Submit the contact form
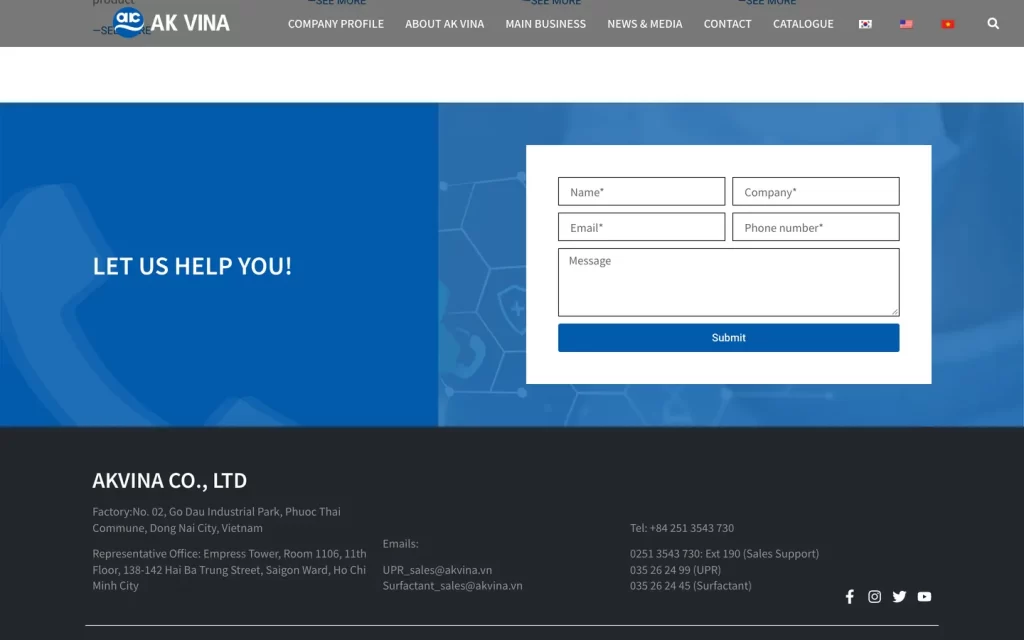Viewport: 1024px width, 640px height. click(728, 338)
